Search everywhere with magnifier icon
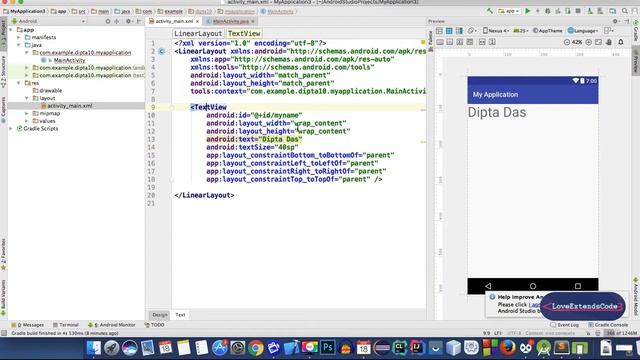The width and height of the screenshot is (640, 360). click(x=624, y=11)
